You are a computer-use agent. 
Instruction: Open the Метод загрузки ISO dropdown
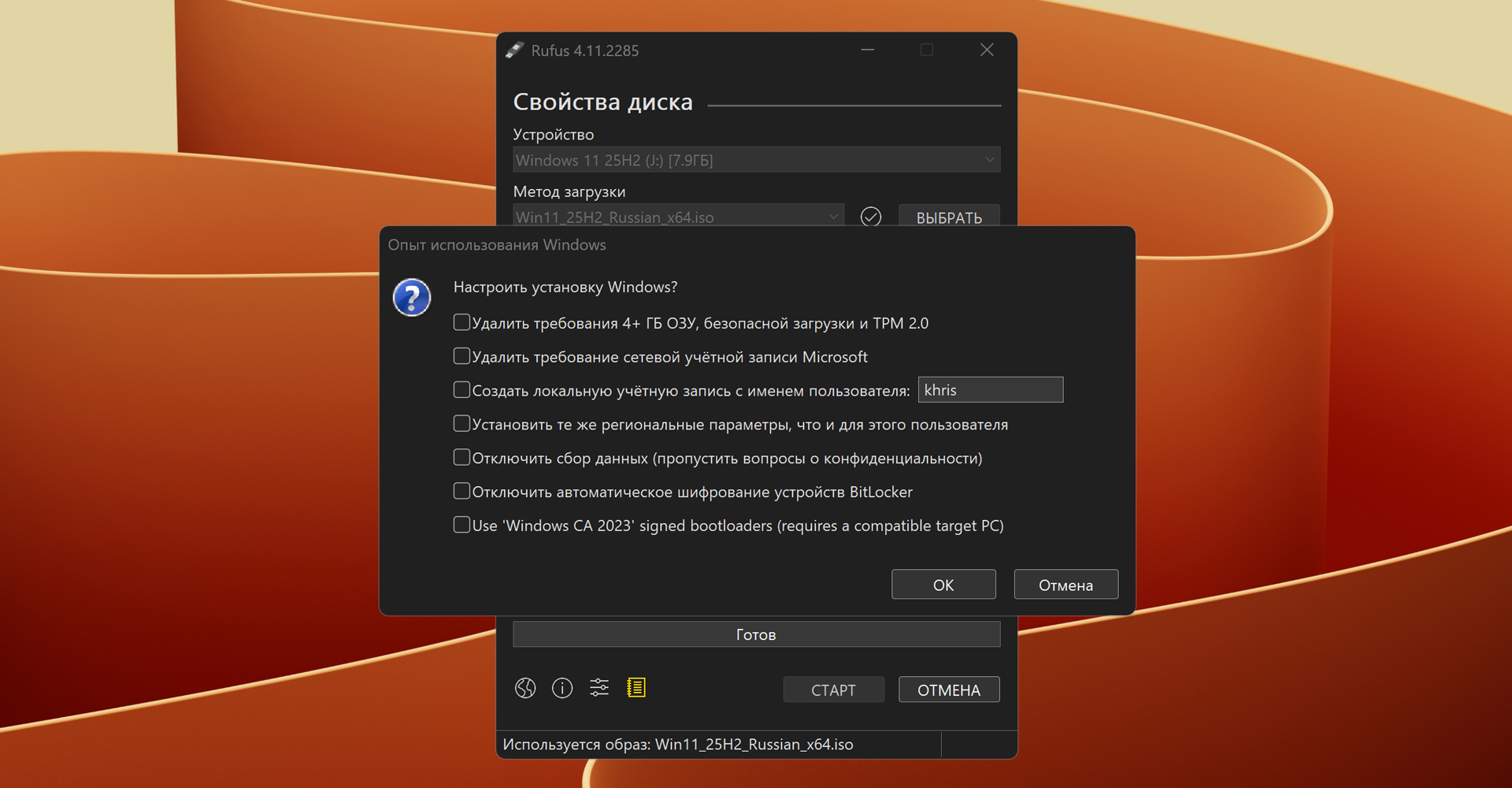point(677,216)
